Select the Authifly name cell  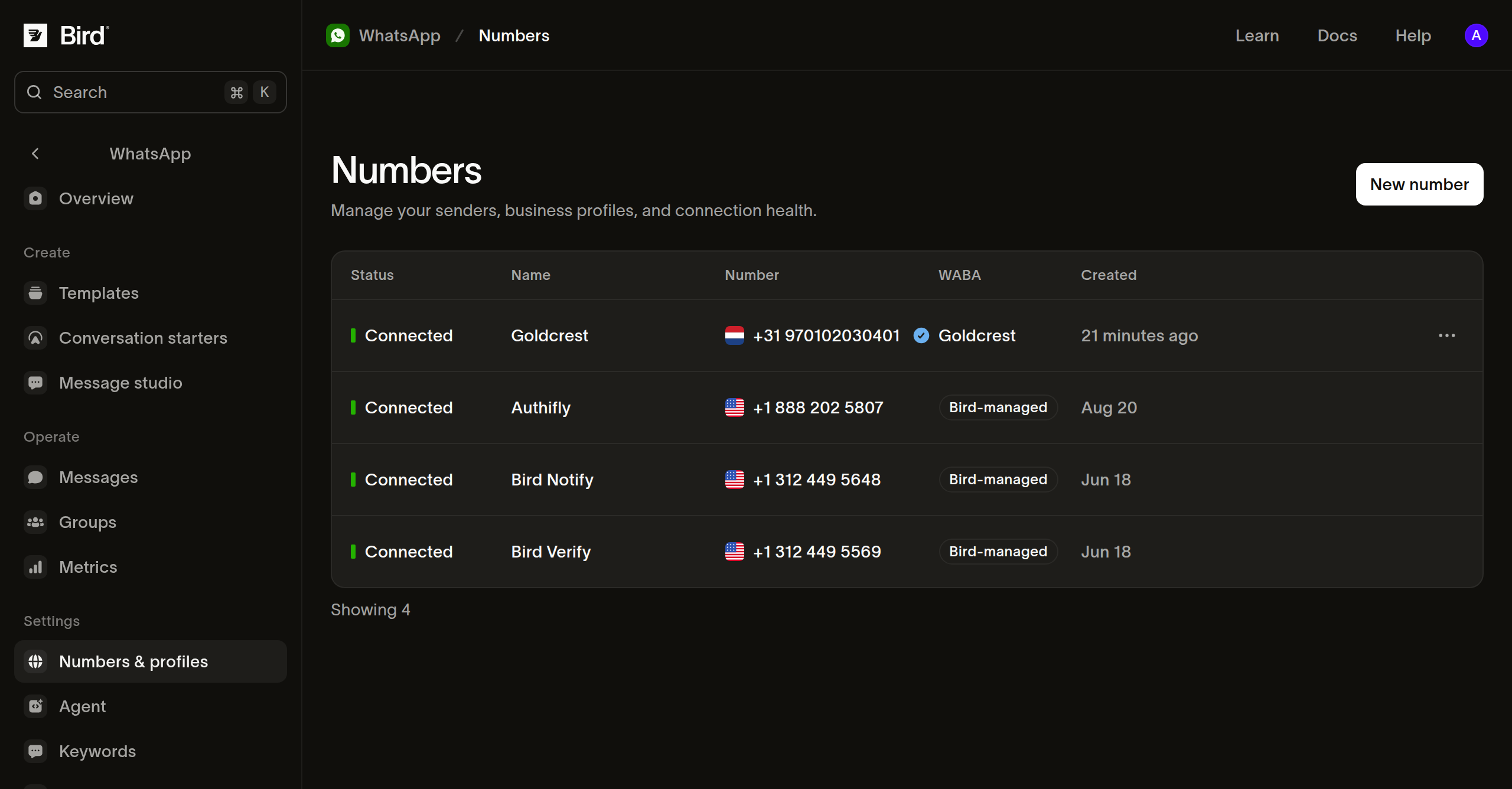pyautogui.click(x=541, y=407)
